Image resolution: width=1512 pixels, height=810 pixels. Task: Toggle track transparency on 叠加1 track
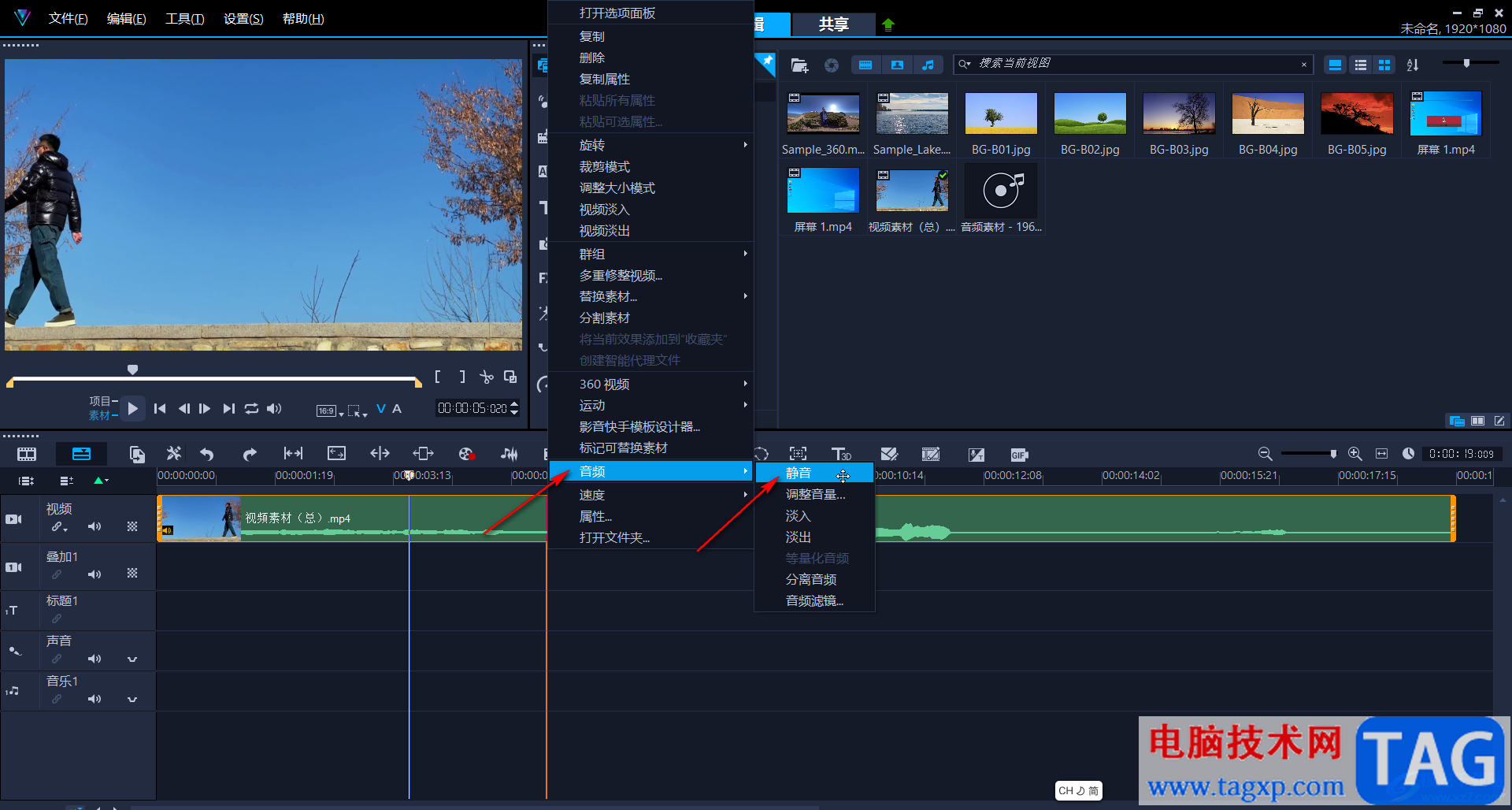click(132, 574)
